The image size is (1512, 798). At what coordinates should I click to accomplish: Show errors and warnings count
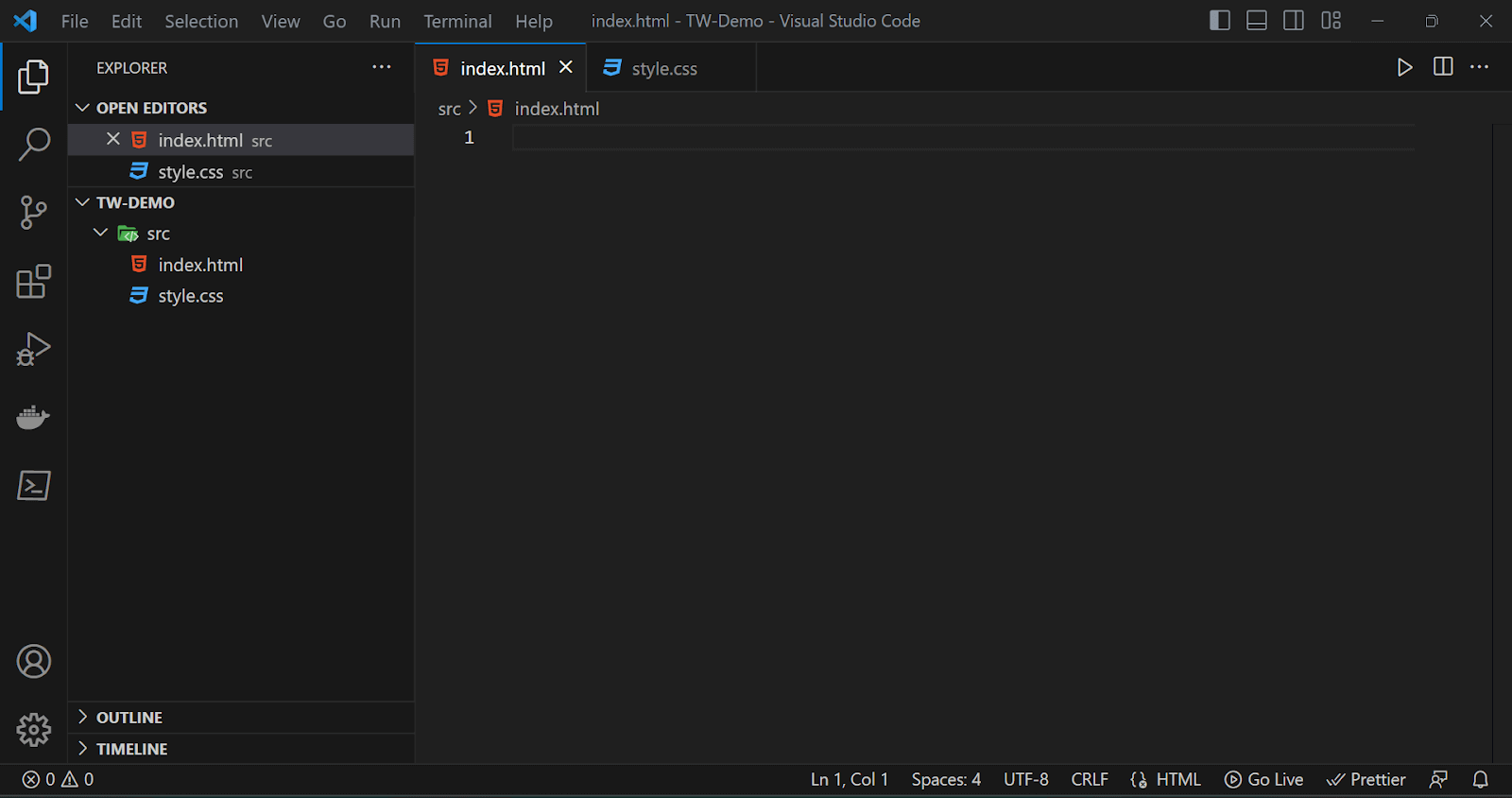pos(59,780)
